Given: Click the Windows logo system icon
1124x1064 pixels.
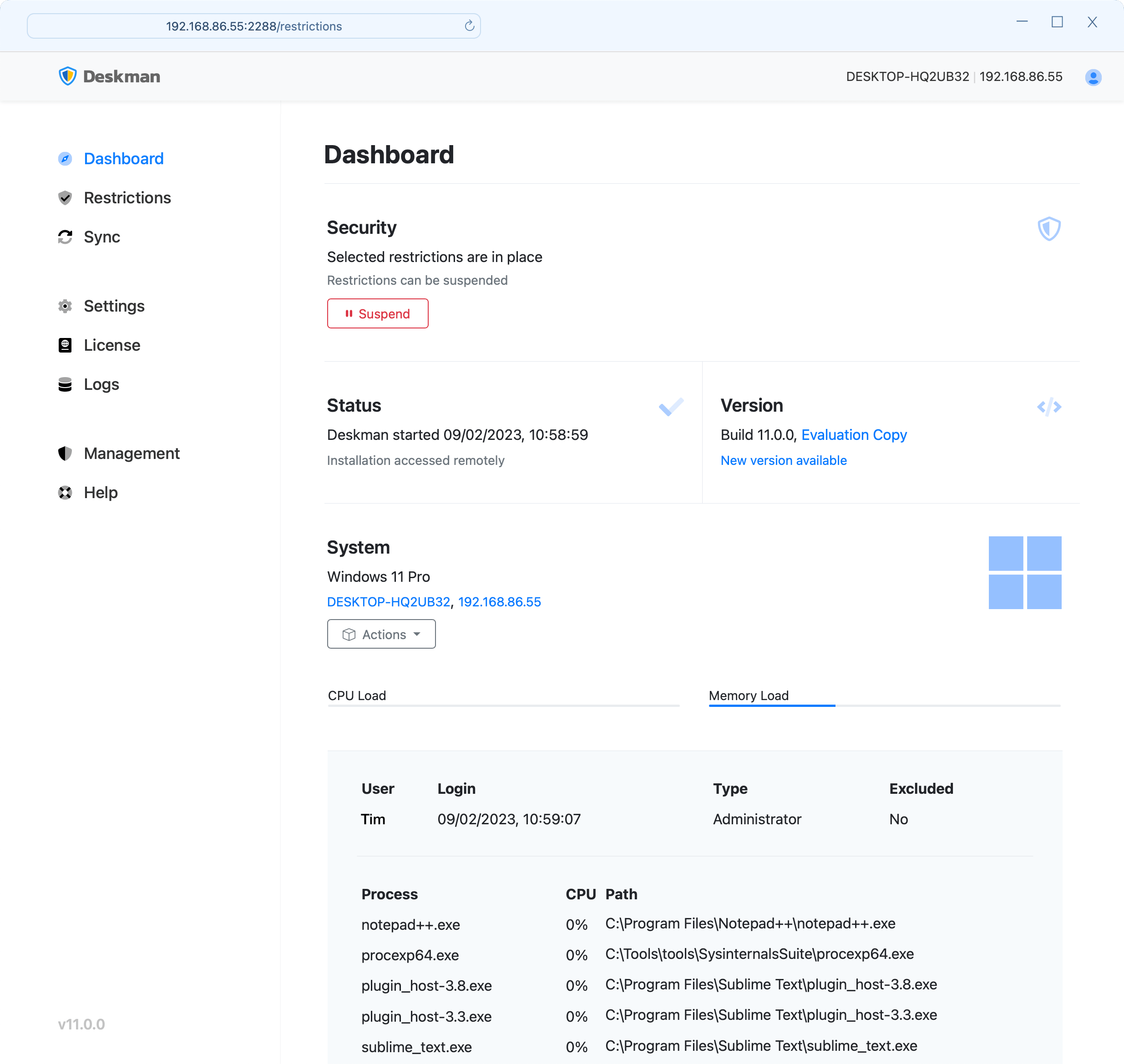Looking at the screenshot, I should click(1024, 572).
